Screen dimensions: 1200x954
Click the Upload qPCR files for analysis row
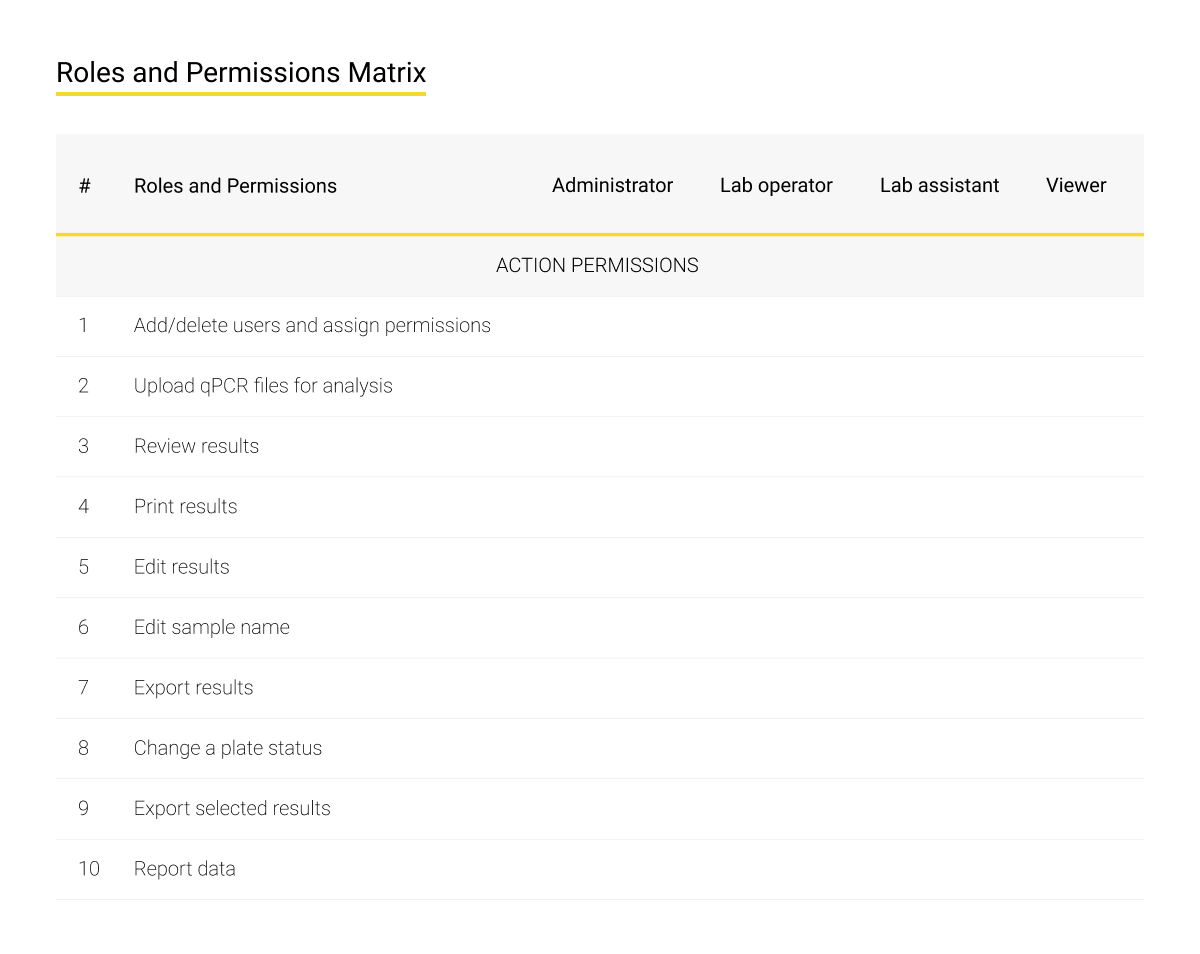[263, 386]
